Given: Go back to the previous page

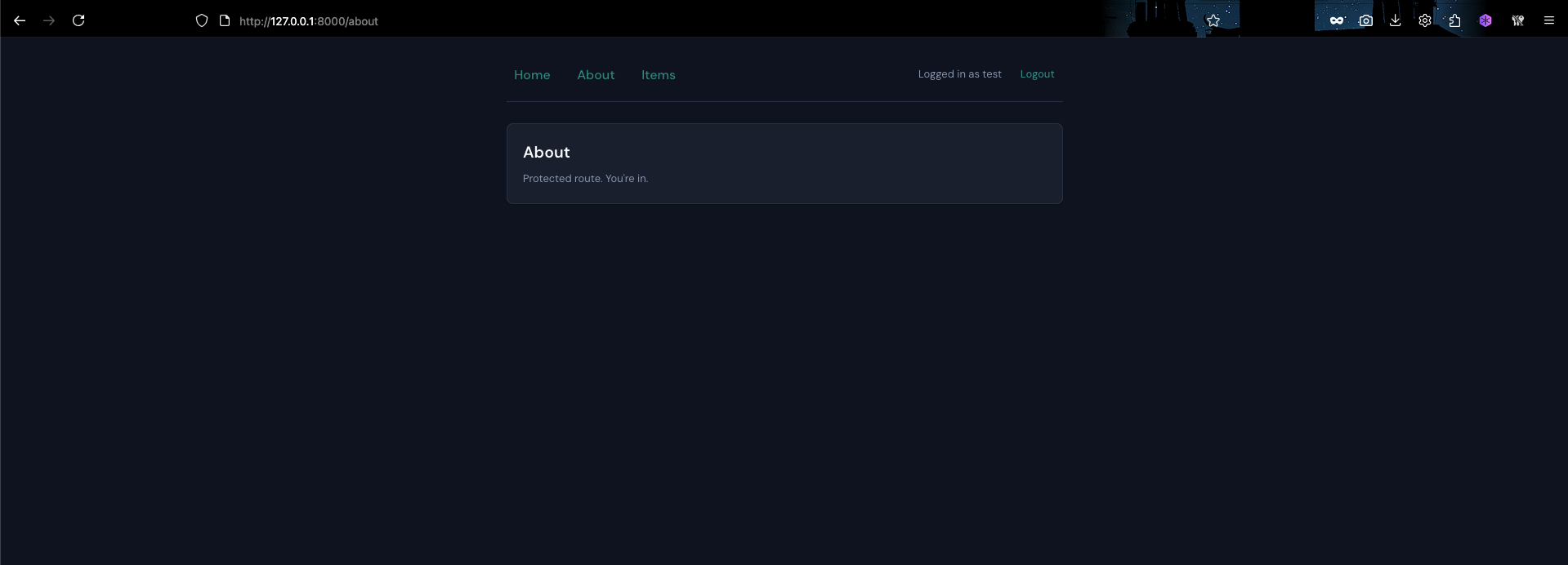Looking at the screenshot, I should pyautogui.click(x=20, y=20).
